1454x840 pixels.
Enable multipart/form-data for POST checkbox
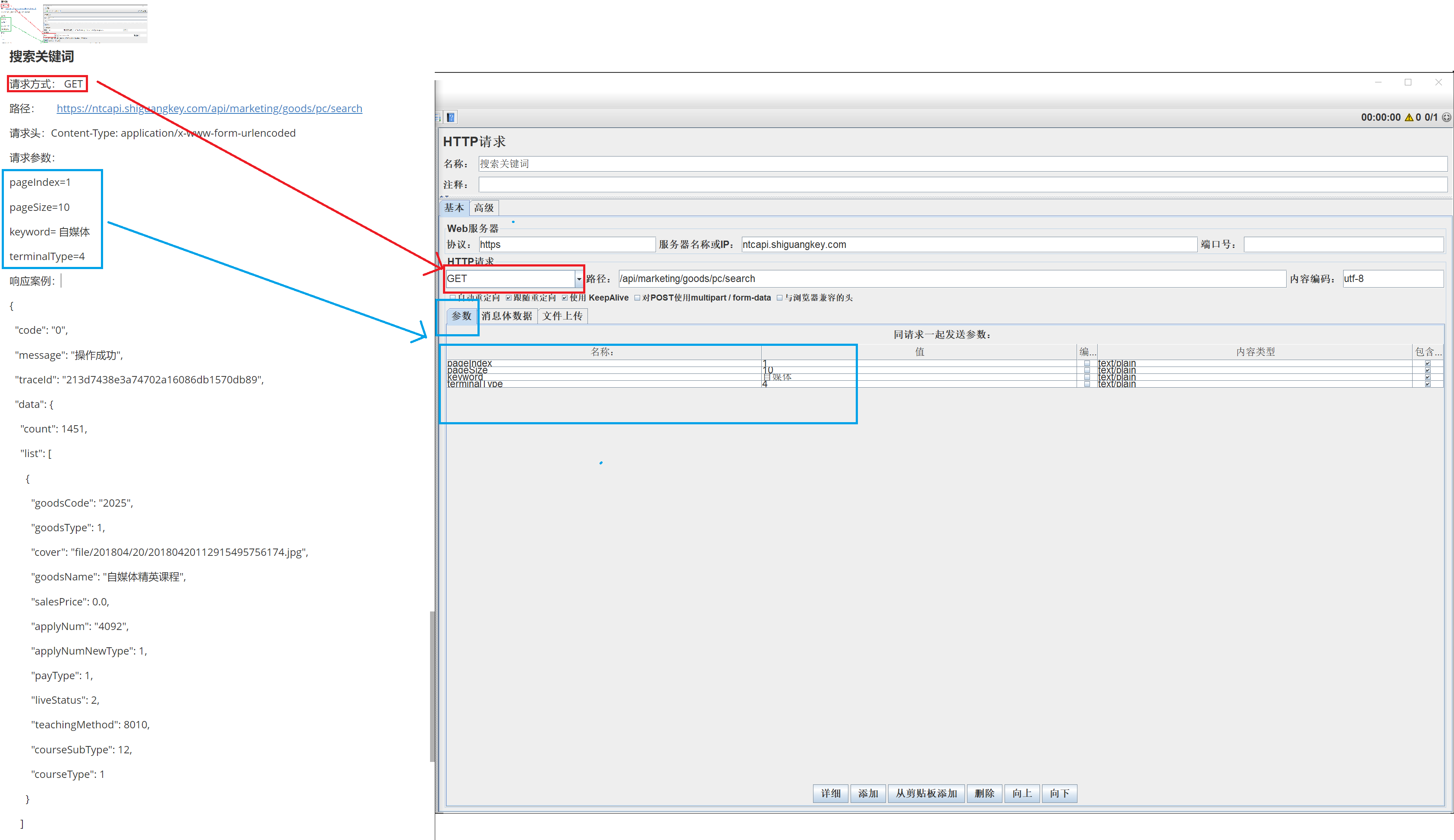637,298
